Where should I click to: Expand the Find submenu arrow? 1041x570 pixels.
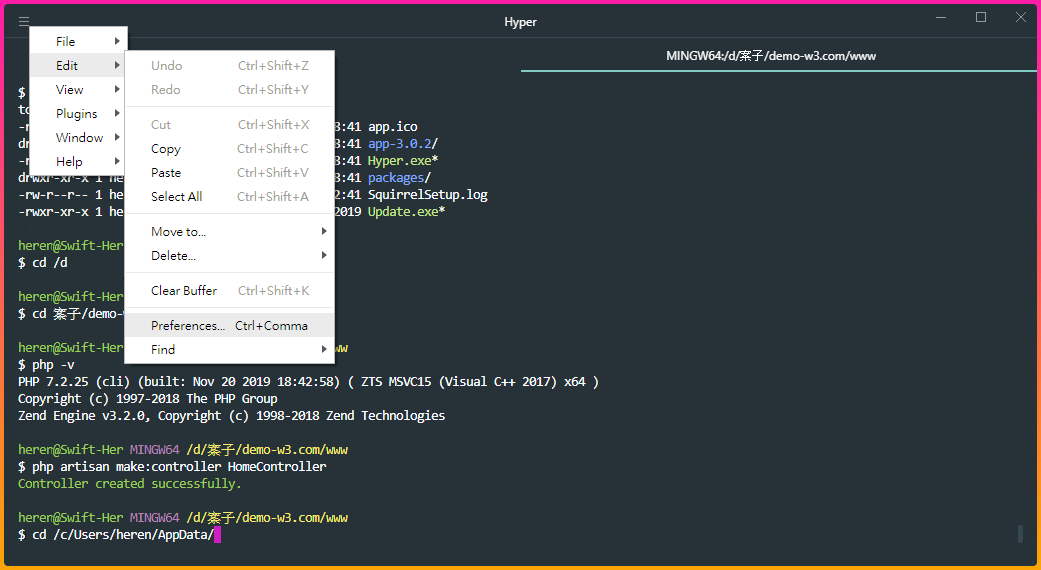pyautogui.click(x=324, y=350)
